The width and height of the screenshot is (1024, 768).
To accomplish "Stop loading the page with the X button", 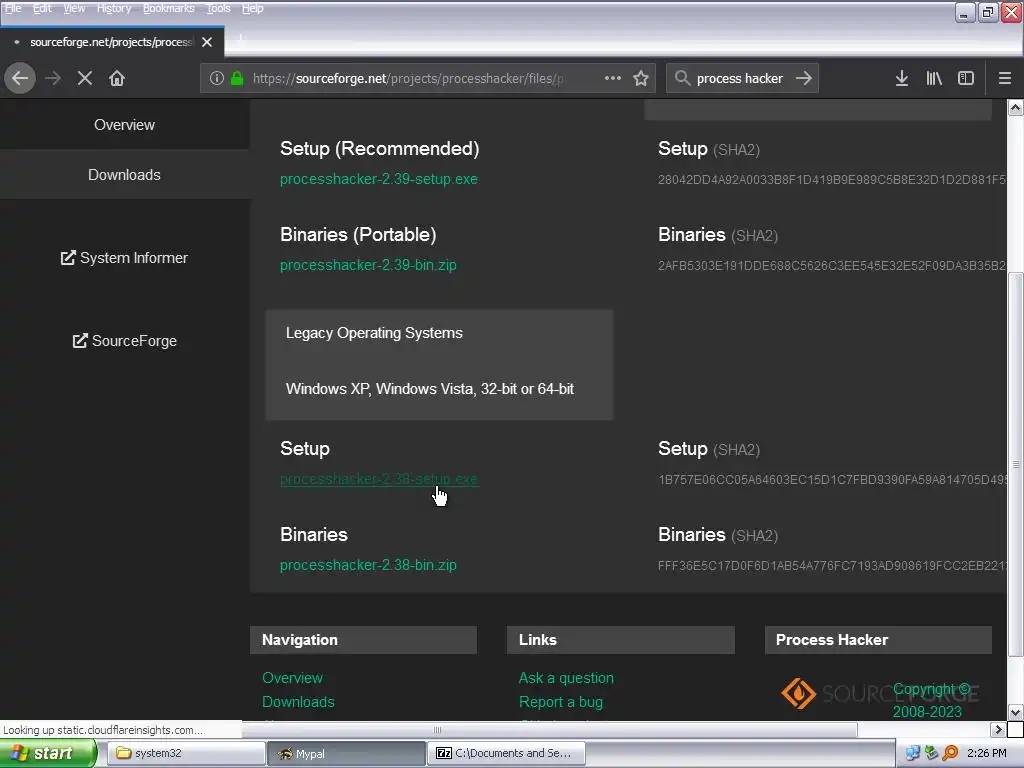I will [85, 78].
